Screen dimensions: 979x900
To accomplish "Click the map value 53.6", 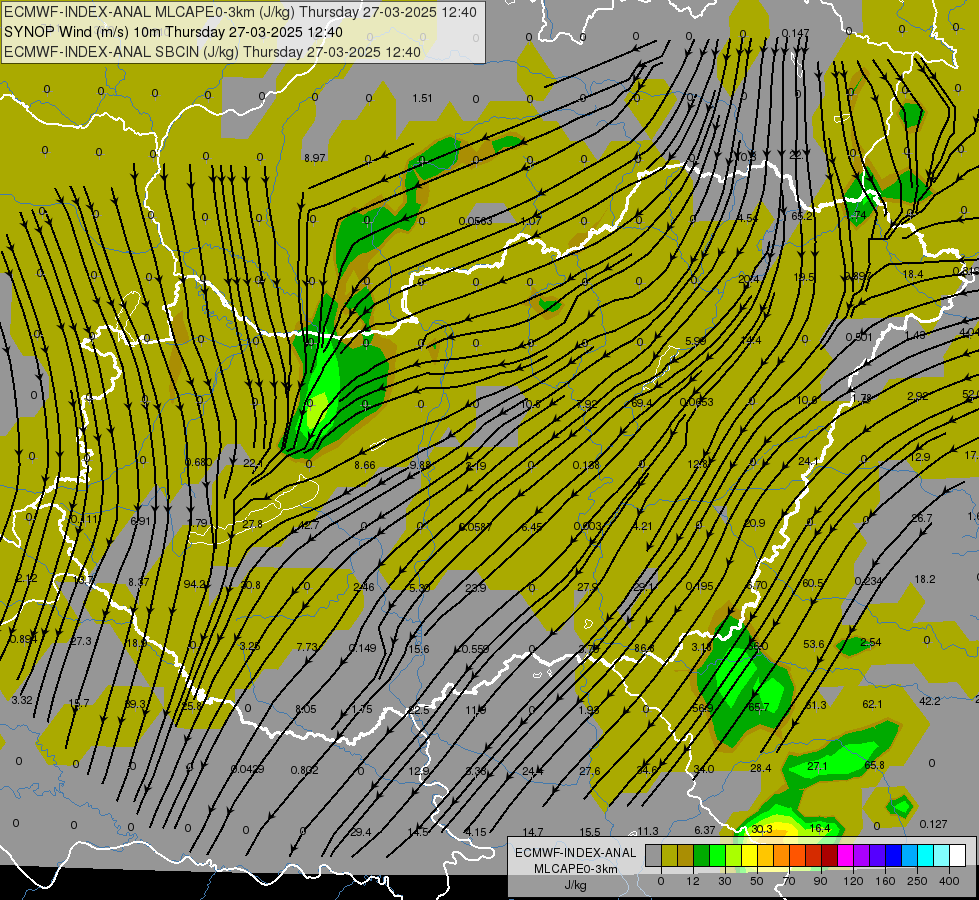I will (x=814, y=644).
